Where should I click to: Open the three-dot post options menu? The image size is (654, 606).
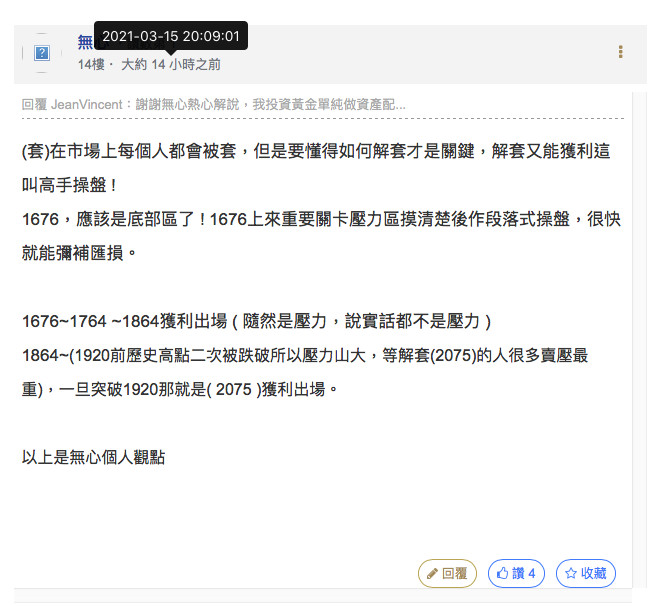click(620, 52)
